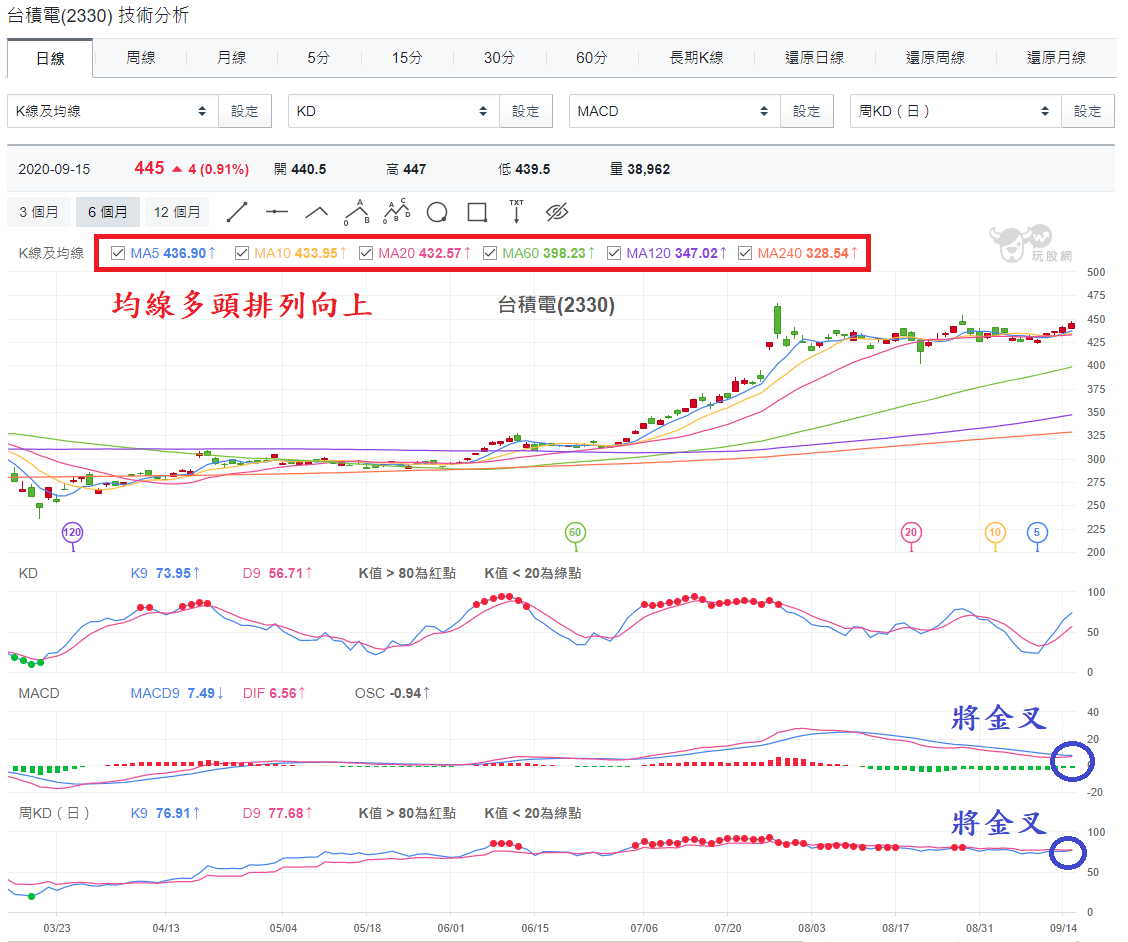Open the MACD indicator dropdown
The width and height of the screenshot is (1128, 942).
675,112
